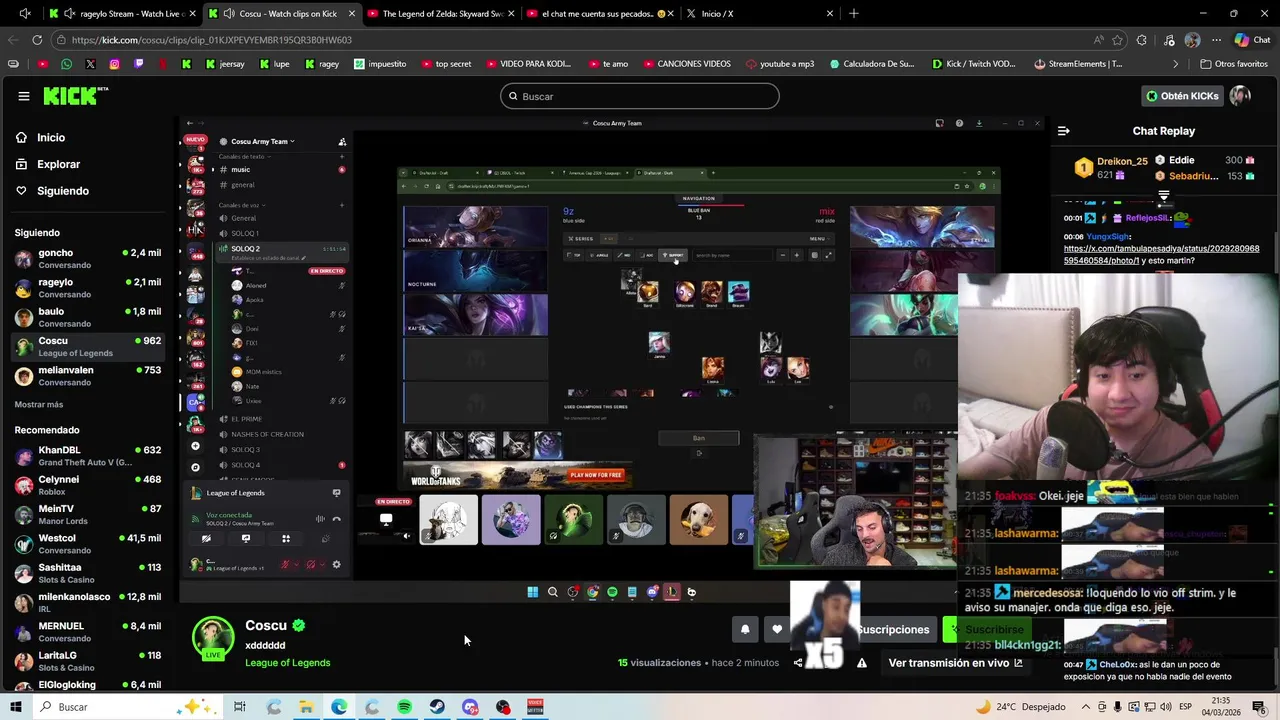The image size is (1280, 720).
Task: Open the Inicio sidebar item
Action: [x=51, y=138]
